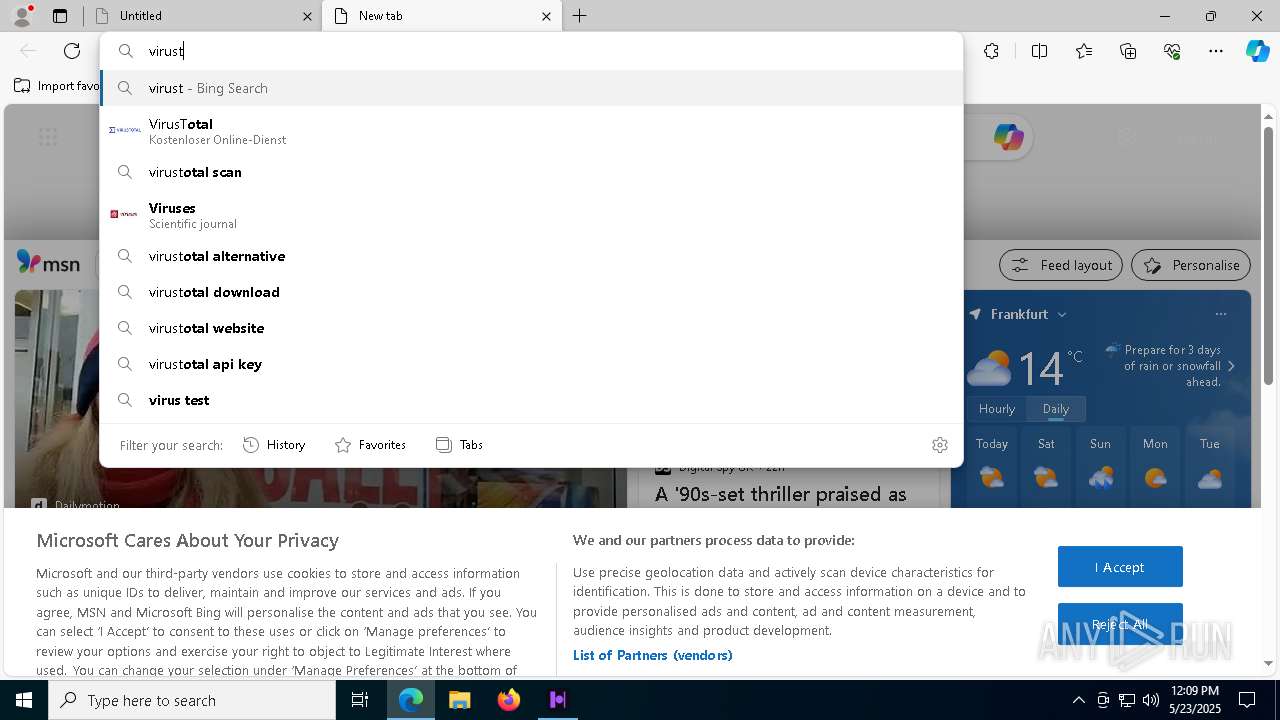Open address bar search settings gear
This screenshot has width=1280, height=720.
(940, 445)
